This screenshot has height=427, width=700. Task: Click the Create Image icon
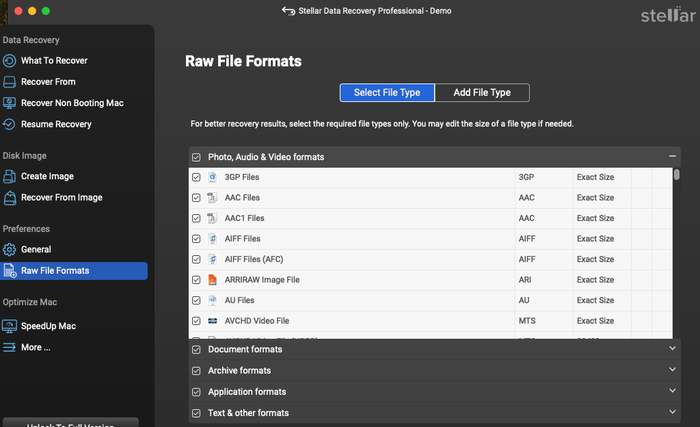click(9, 176)
